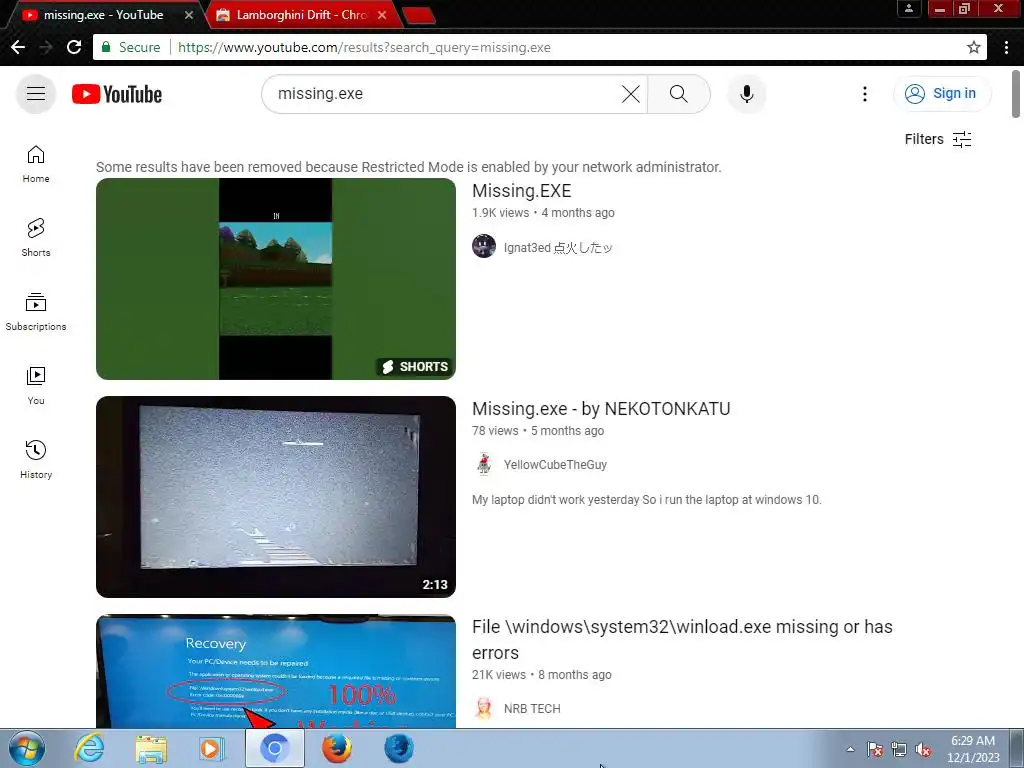Screen dimensions: 1024x768
Task: Open a new browser tab
Action: 418,15
